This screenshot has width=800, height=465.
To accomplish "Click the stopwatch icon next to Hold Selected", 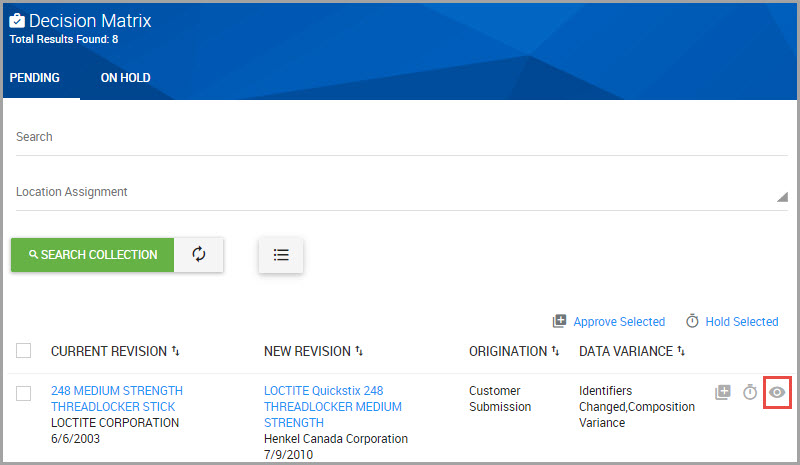I will [x=692, y=321].
